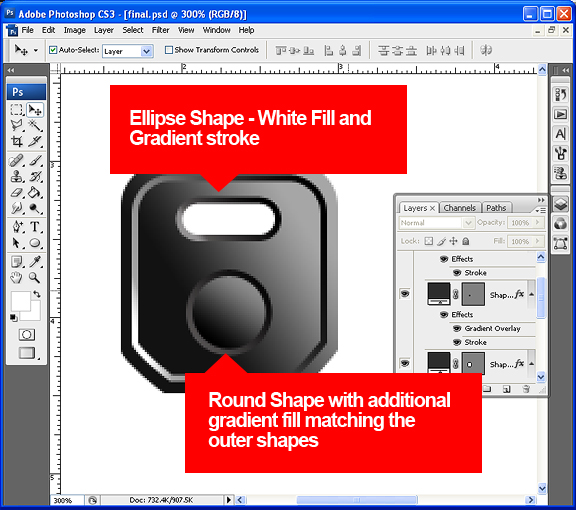This screenshot has width=576, height=510.
Task: Select the Smudge tool
Action: pos(17,208)
